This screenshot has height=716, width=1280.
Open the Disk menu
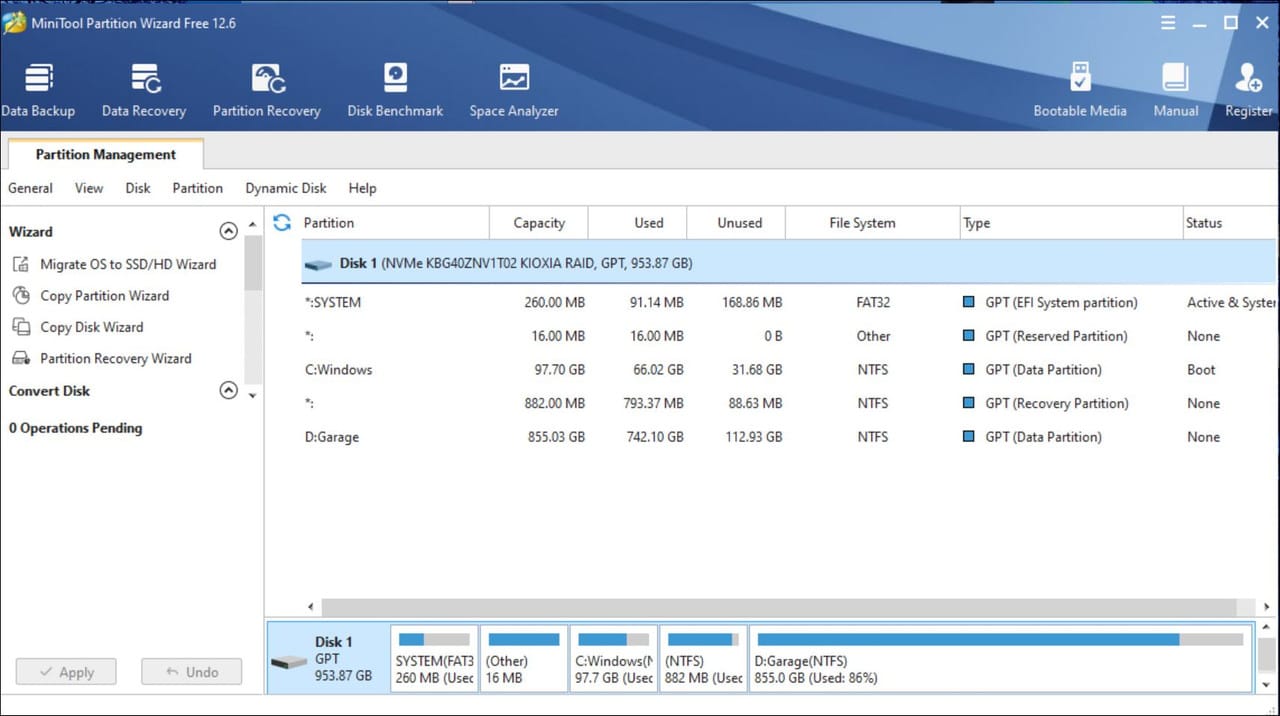point(138,188)
